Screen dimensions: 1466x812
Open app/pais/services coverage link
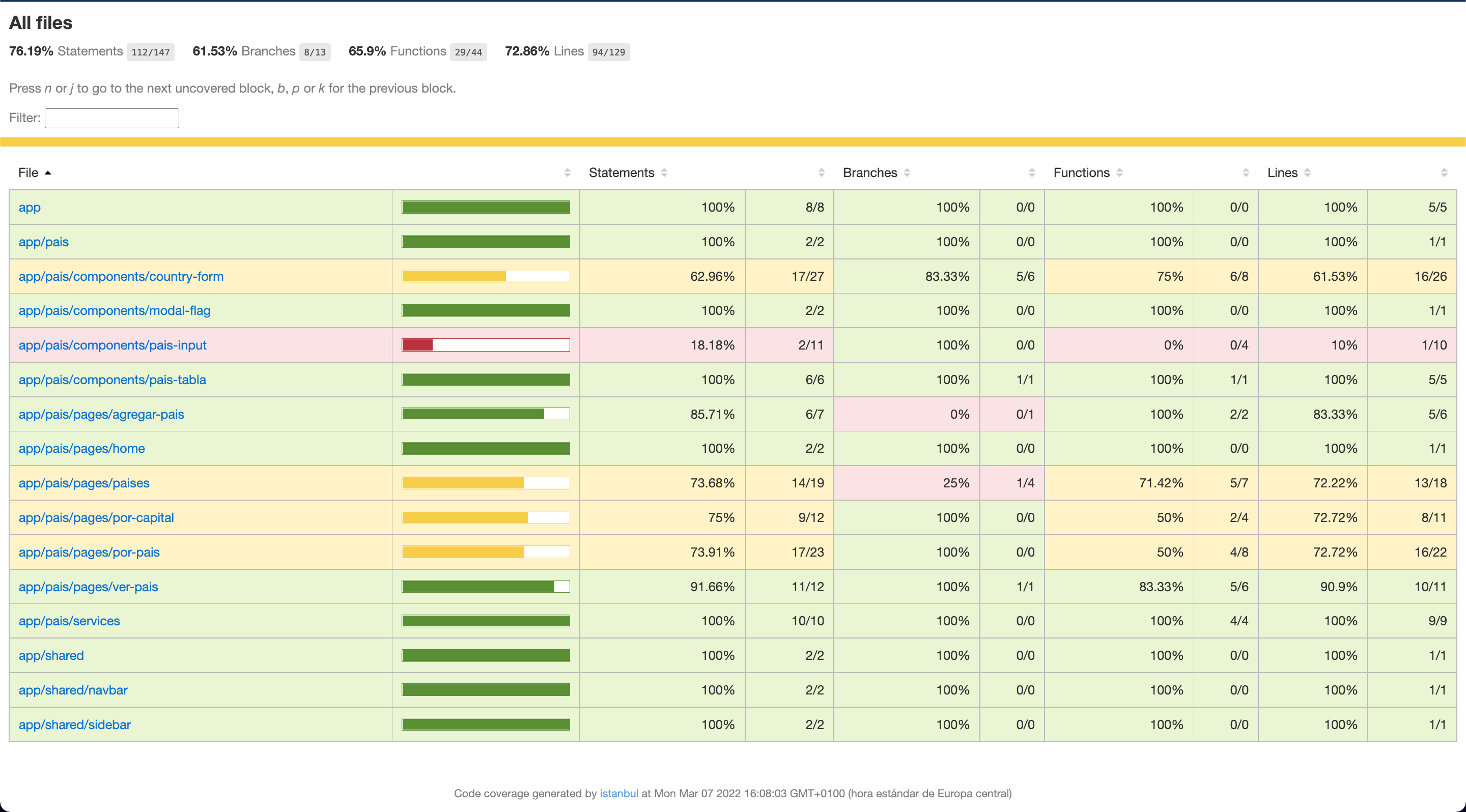point(69,621)
